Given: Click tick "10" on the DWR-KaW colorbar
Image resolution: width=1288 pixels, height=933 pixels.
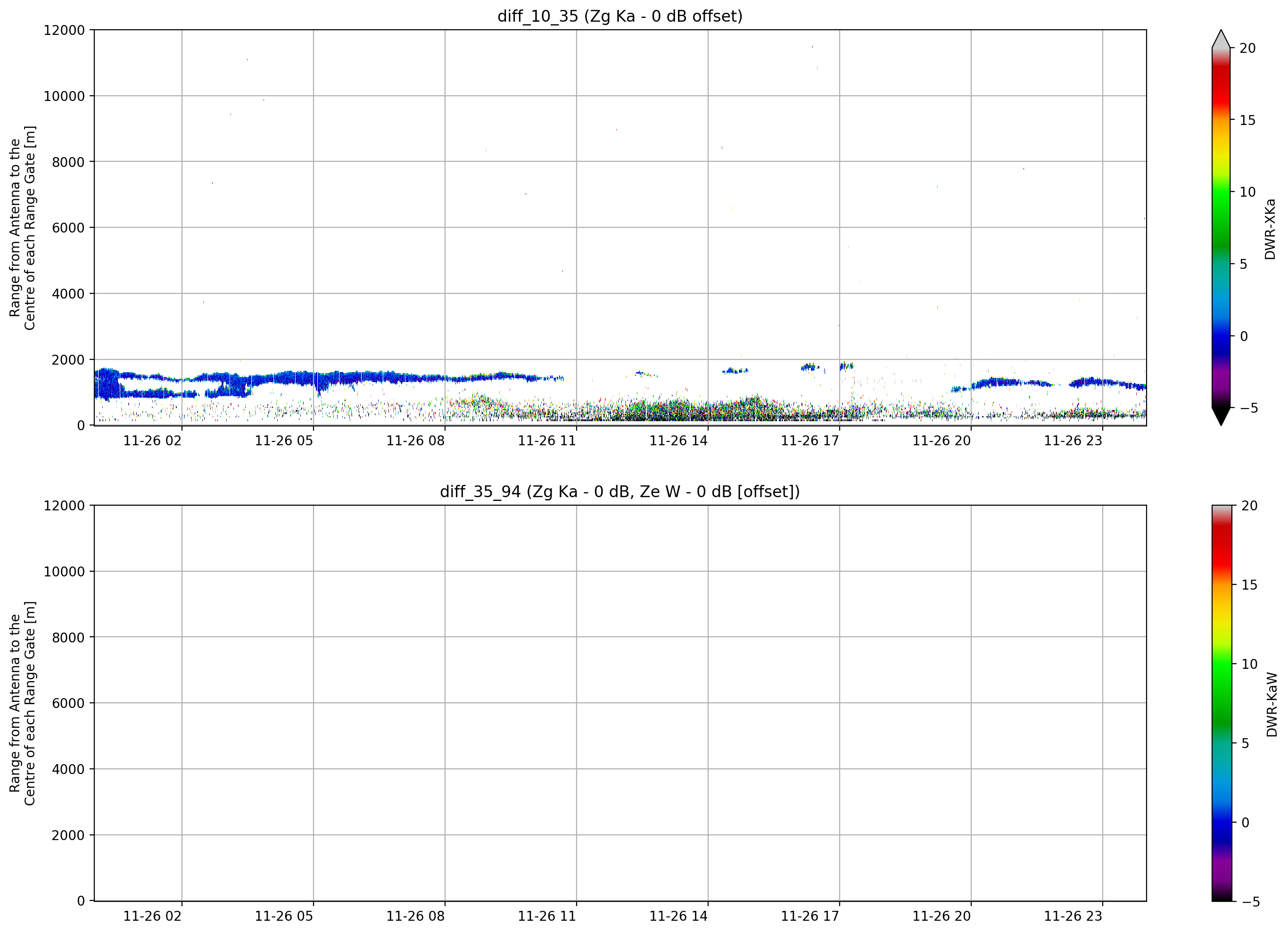Looking at the screenshot, I should [1249, 664].
